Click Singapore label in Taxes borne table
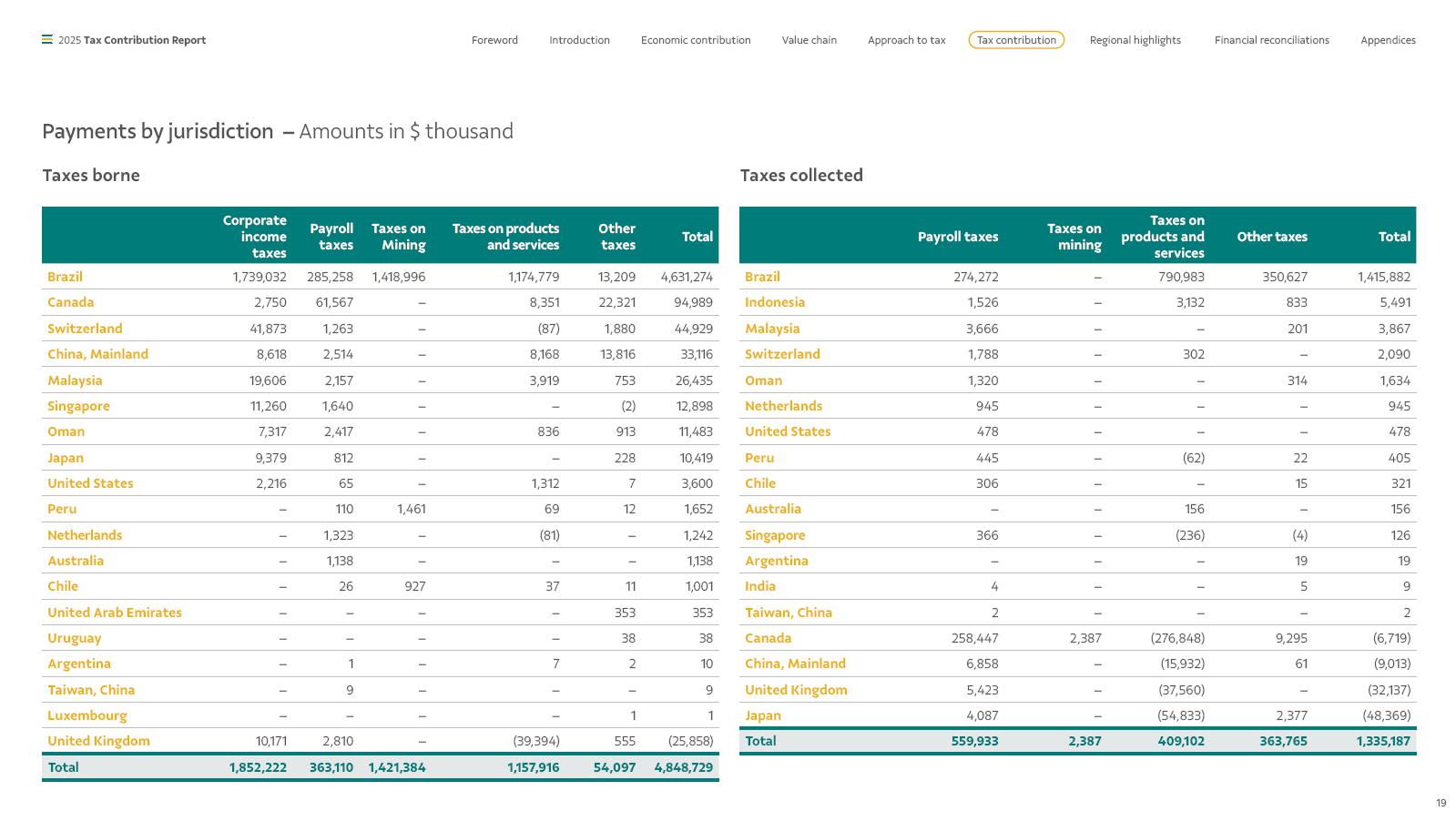The height and width of the screenshot is (821, 1456). (x=78, y=406)
